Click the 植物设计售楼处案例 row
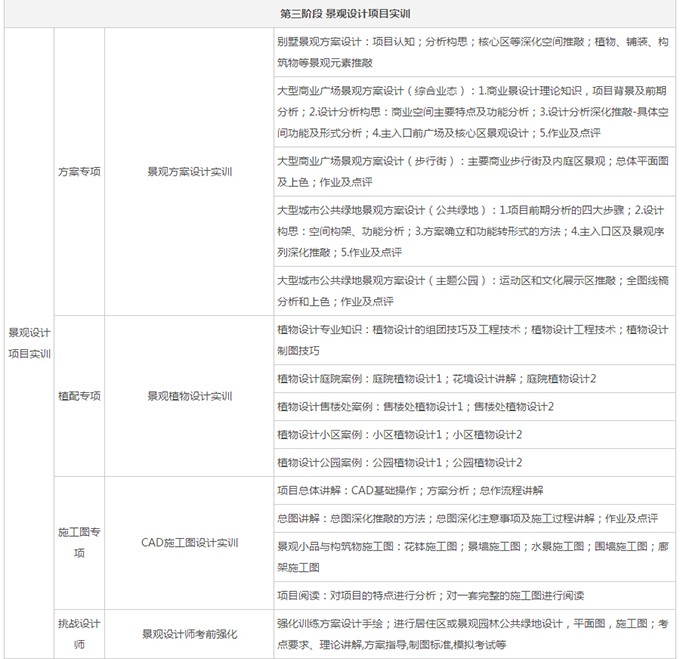680x659 pixels. [474, 406]
